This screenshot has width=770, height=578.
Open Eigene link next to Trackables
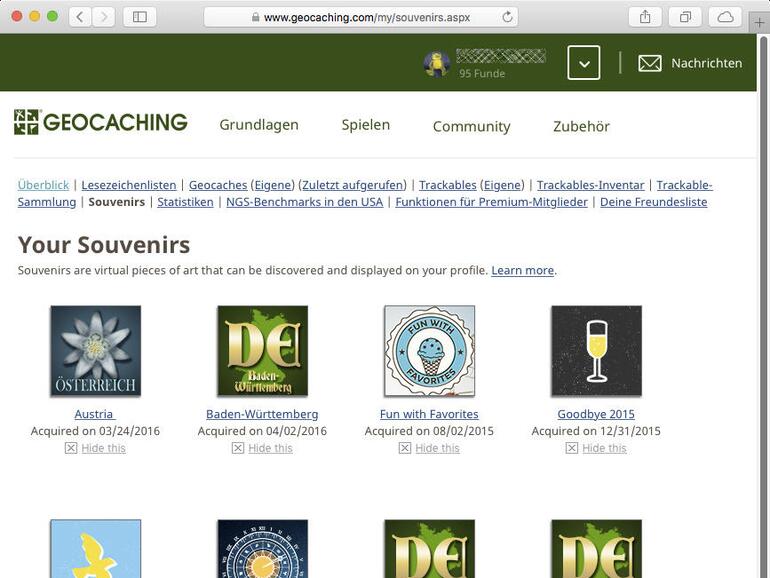[x=502, y=185]
